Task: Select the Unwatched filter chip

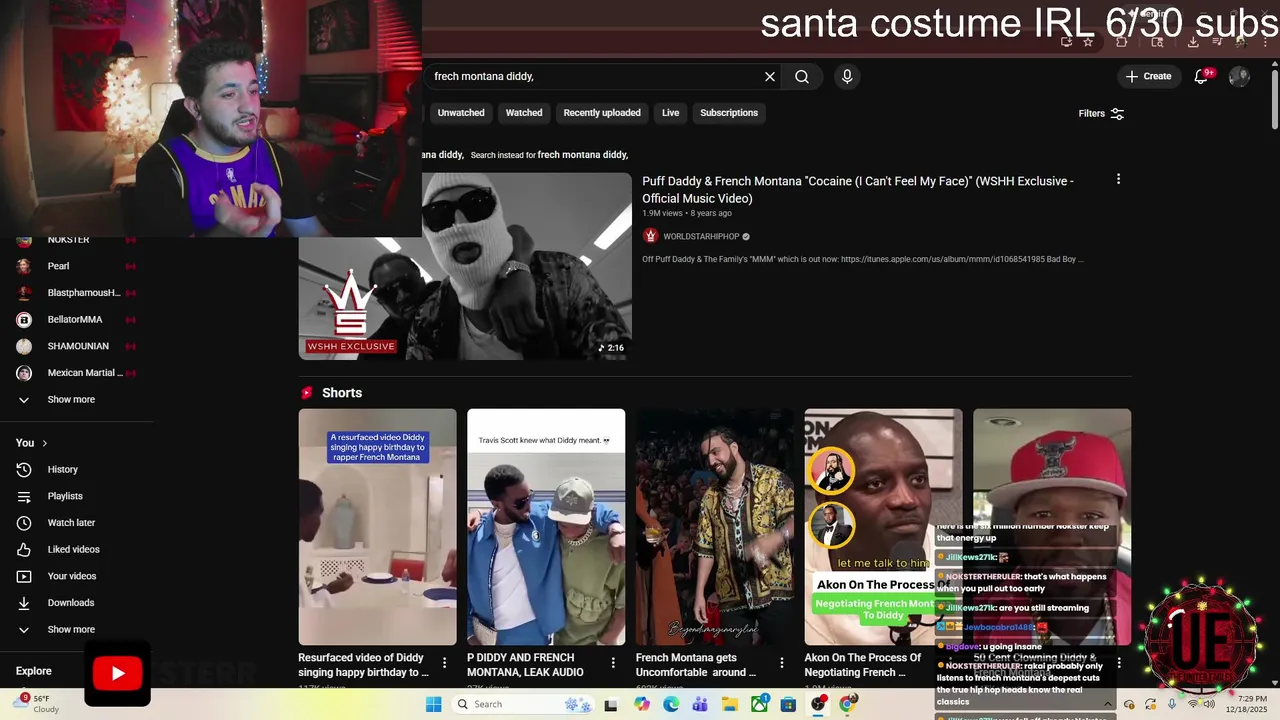Action: [461, 113]
